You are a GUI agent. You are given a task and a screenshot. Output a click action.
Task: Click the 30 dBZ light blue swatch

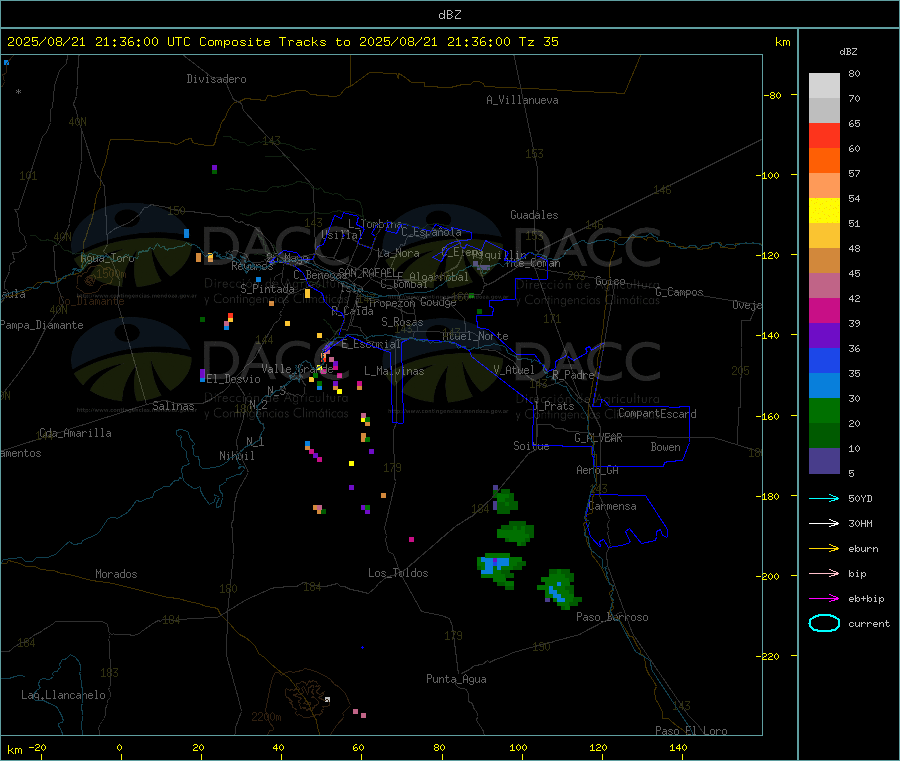824,386
